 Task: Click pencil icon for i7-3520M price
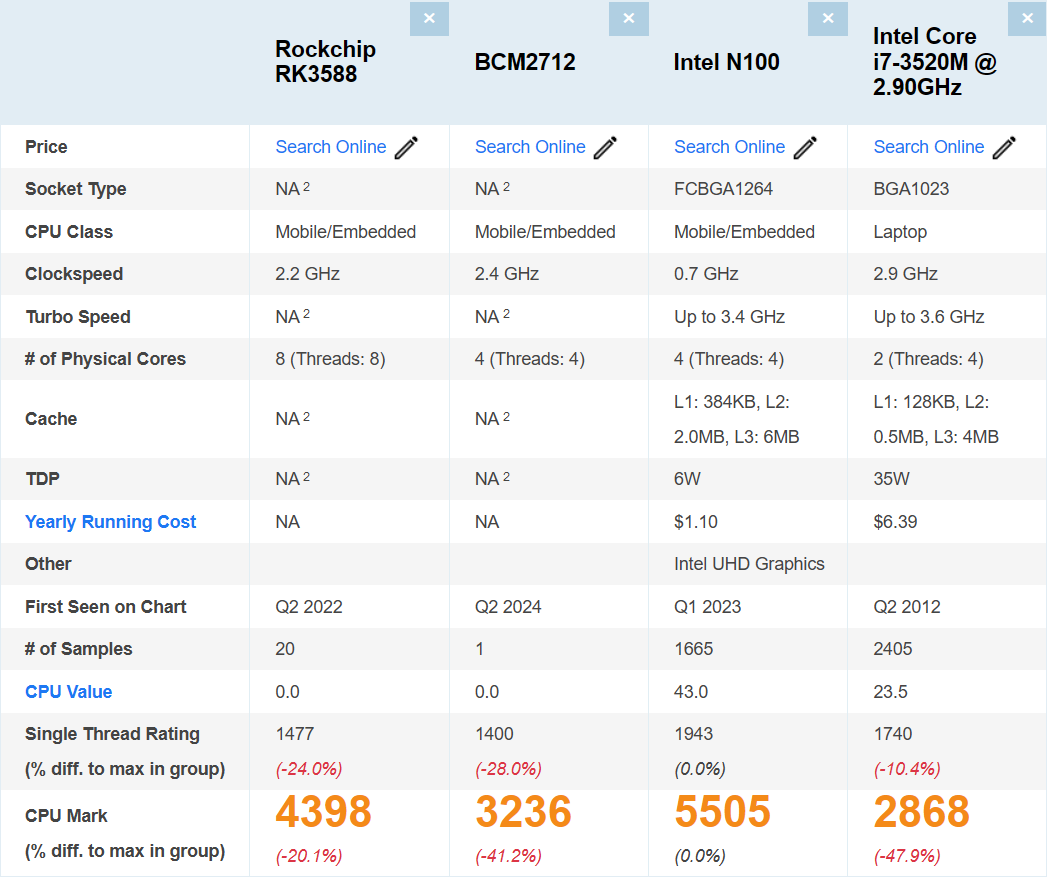[x=1004, y=148]
